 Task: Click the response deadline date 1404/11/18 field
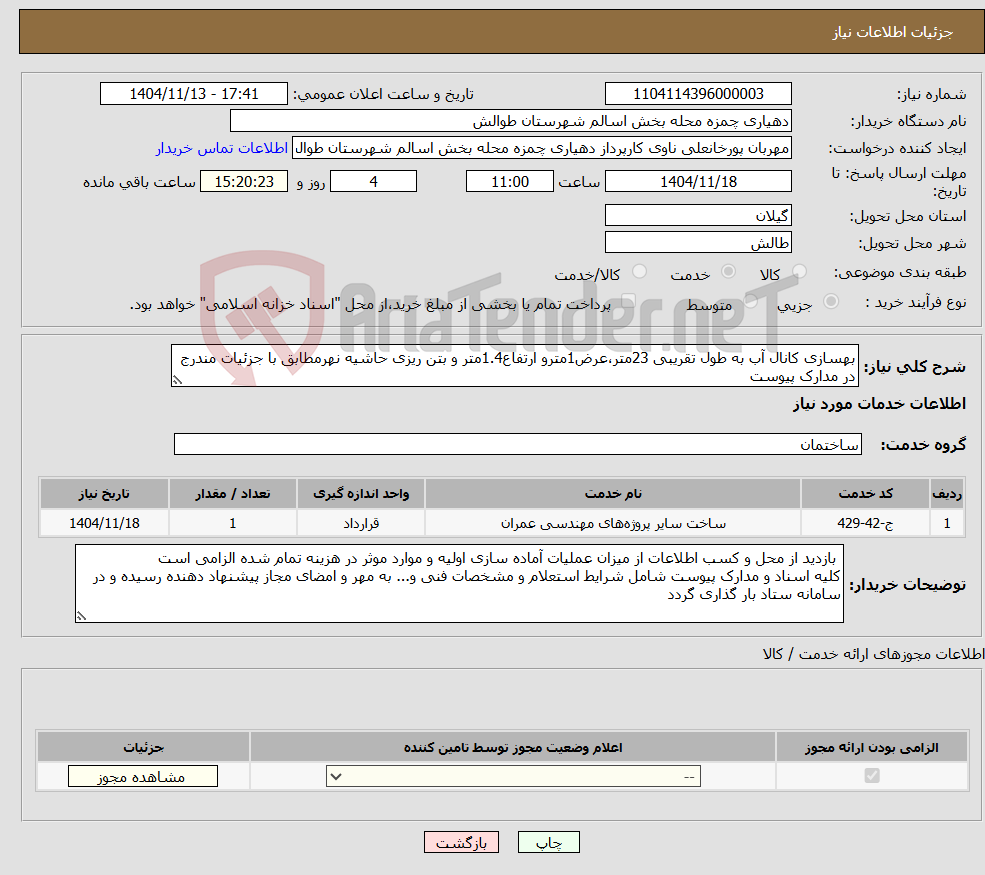tap(698, 182)
